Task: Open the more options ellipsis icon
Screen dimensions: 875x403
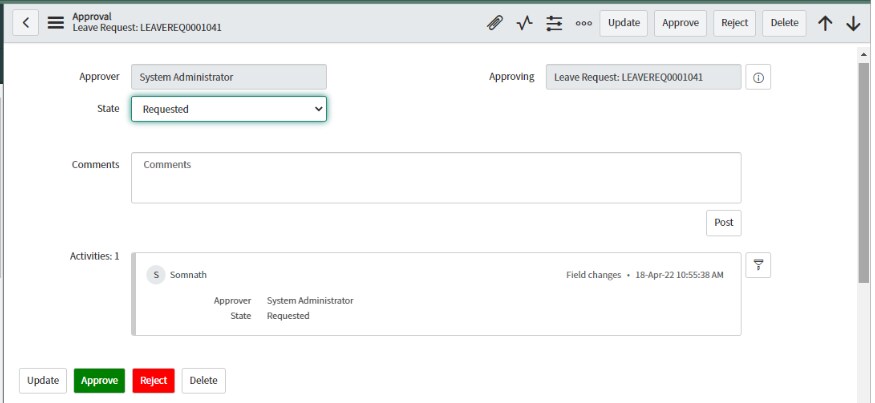Action: point(584,23)
